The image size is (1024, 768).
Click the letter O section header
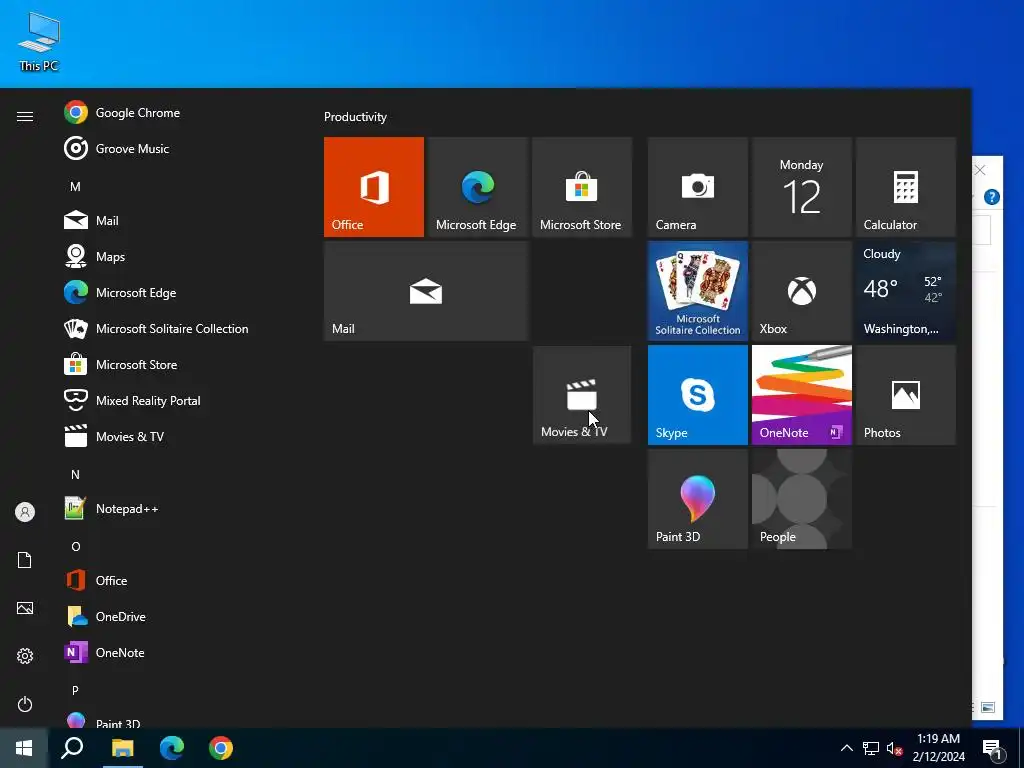pyautogui.click(x=76, y=547)
